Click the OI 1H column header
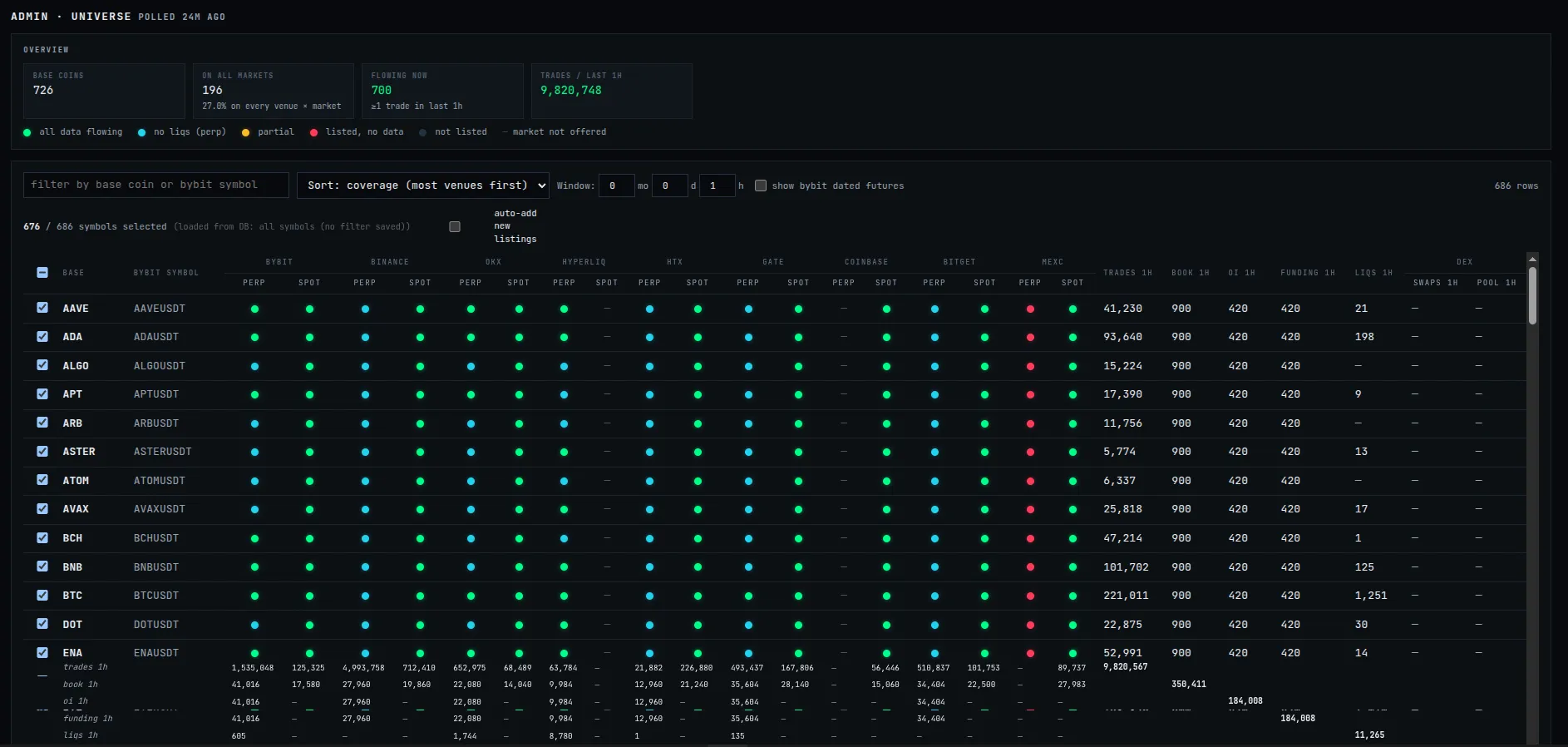Image resolution: width=1568 pixels, height=747 pixels. coord(1242,273)
